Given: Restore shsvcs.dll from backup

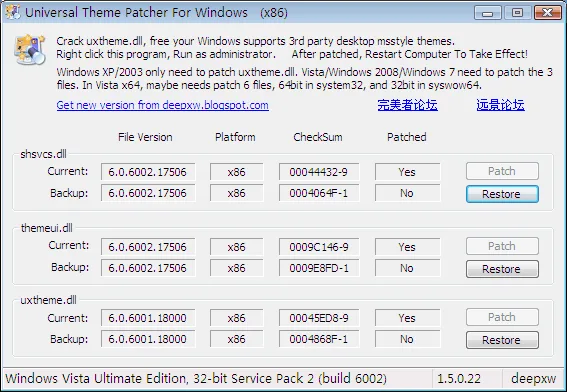Looking at the screenshot, I should tap(502, 194).
